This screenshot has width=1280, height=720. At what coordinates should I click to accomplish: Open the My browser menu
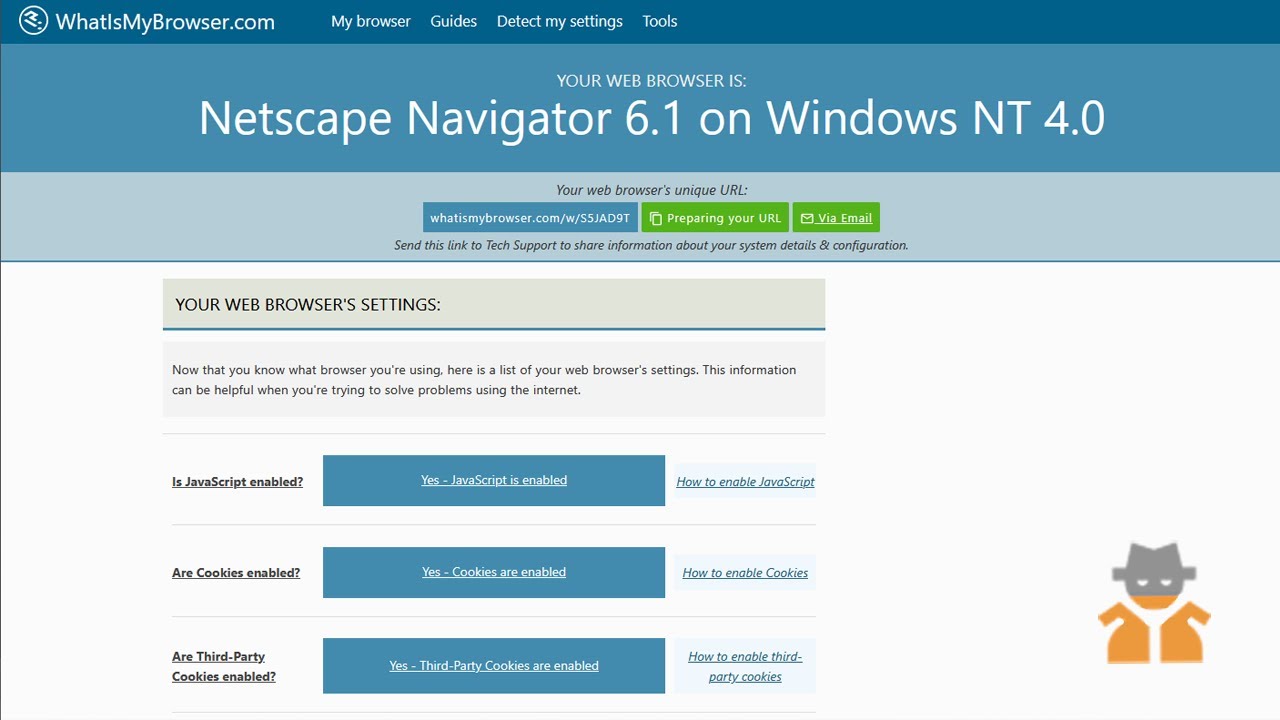click(x=371, y=21)
